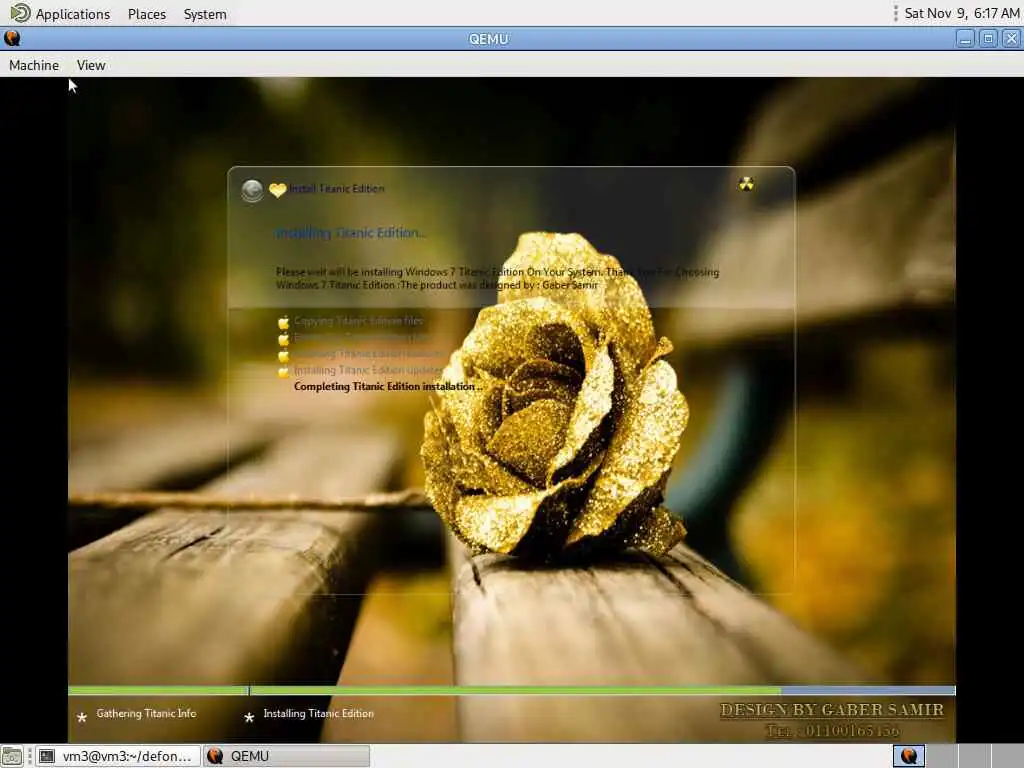Click the QEMU icon in the title bar

click(x=12, y=39)
